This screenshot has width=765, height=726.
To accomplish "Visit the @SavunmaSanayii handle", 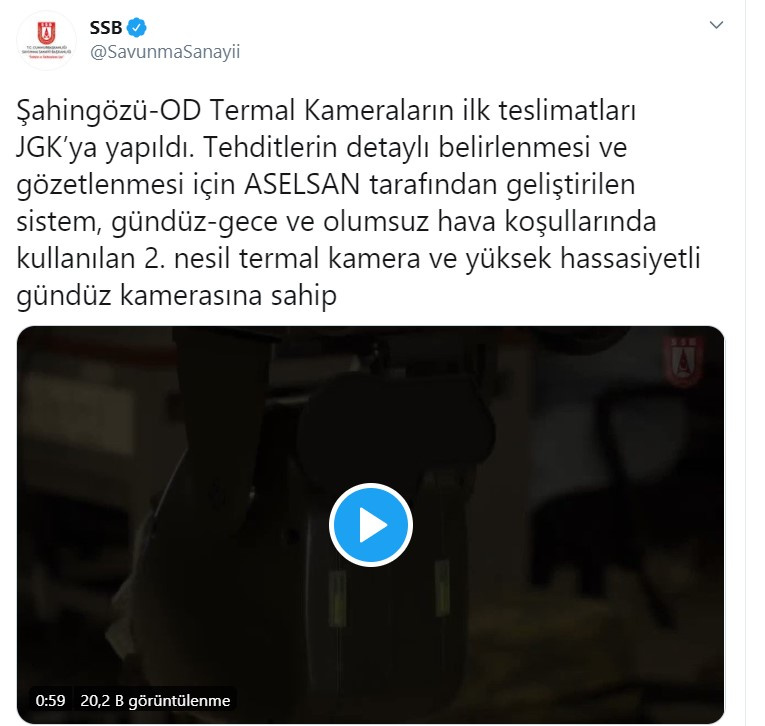I will pyautogui.click(x=165, y=52).
